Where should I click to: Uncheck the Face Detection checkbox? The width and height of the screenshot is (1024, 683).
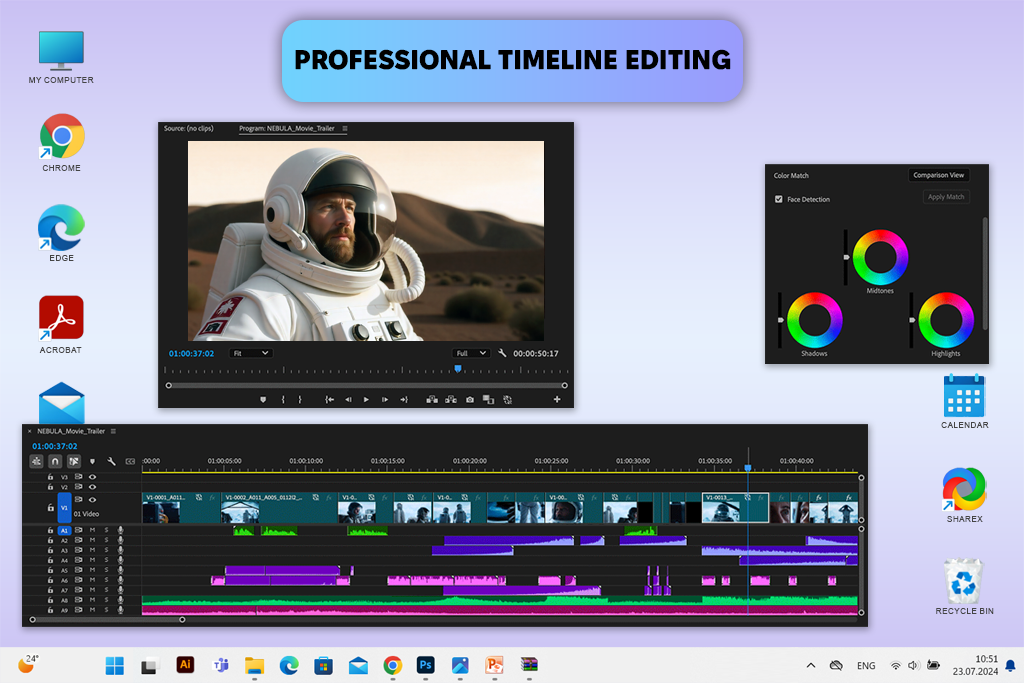coord(778,199)
